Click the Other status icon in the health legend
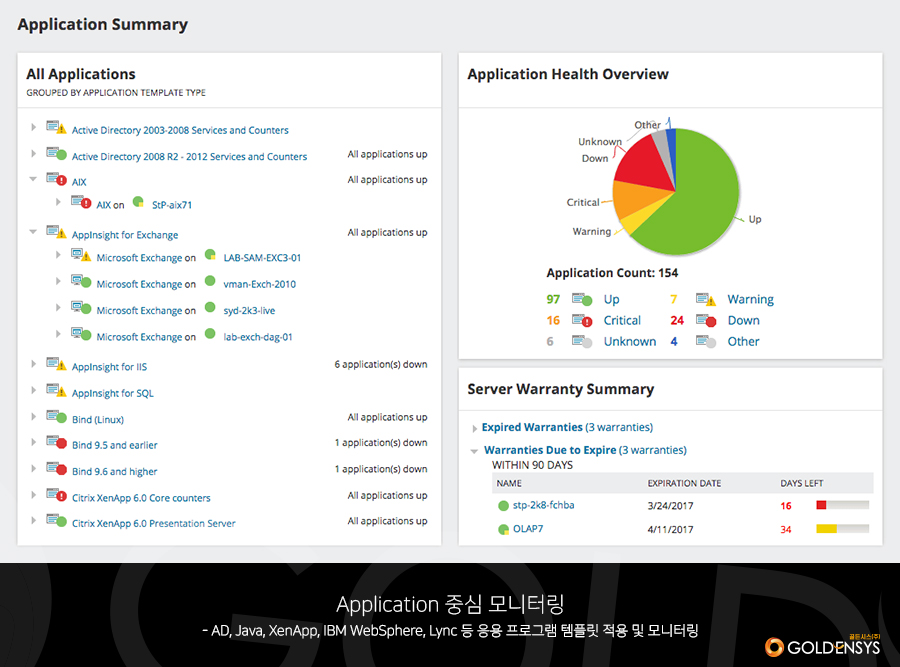Viewport: 900px width, 667px height. [x=706, y=342]
